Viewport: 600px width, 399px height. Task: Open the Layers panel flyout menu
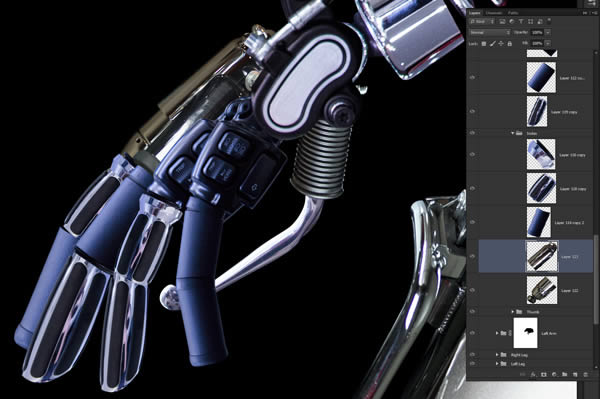click(x=594, y=13)
